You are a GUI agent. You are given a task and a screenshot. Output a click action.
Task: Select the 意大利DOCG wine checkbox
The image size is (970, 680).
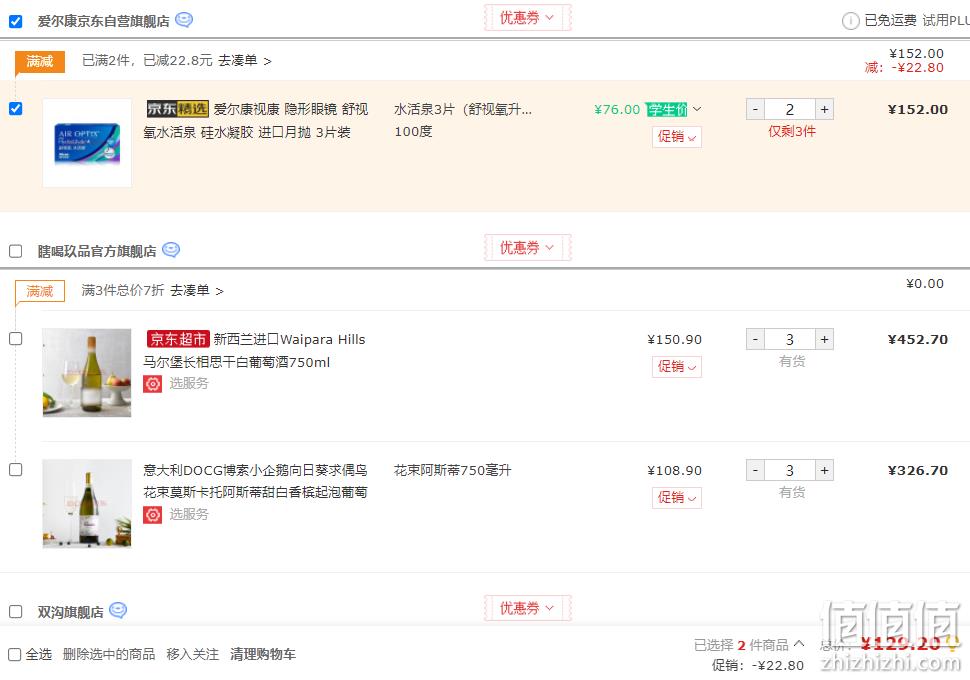(15, 470)
